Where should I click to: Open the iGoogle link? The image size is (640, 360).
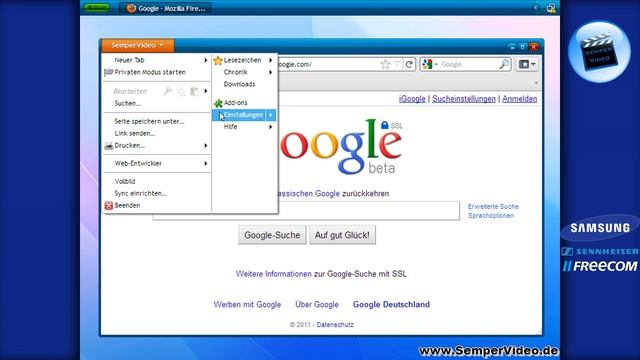412,99
